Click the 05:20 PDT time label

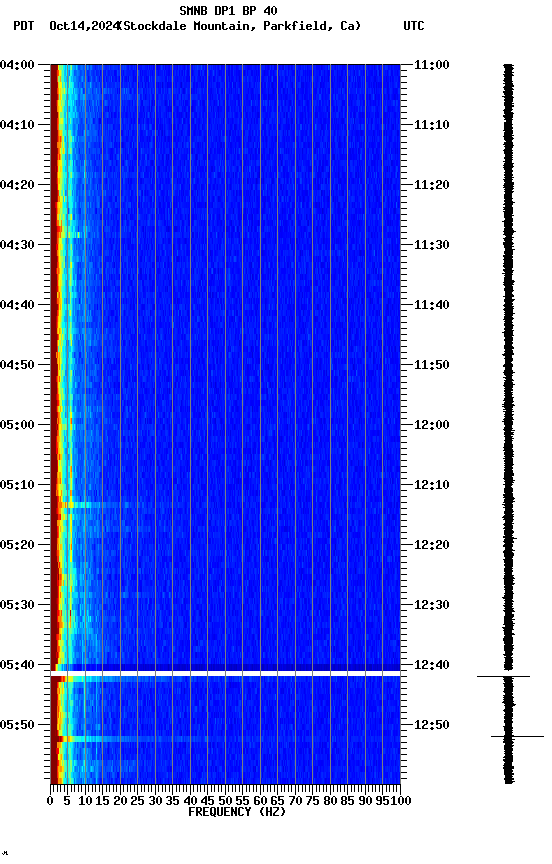click(x=17, y=545)
